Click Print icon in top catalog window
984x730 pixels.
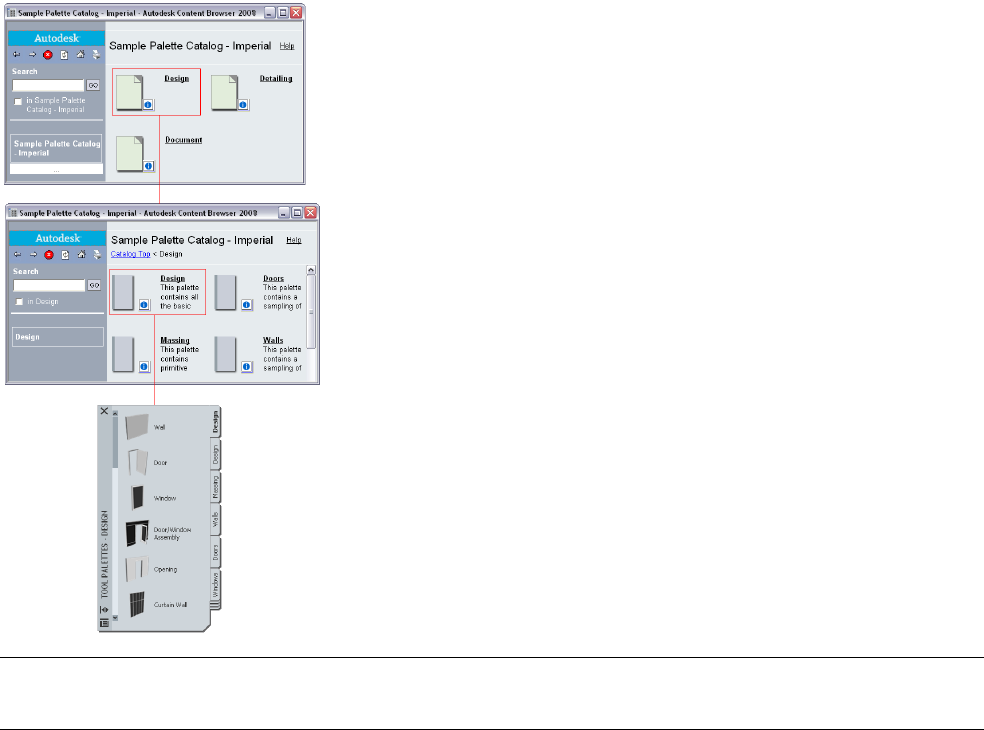click(x=96, y=55)
